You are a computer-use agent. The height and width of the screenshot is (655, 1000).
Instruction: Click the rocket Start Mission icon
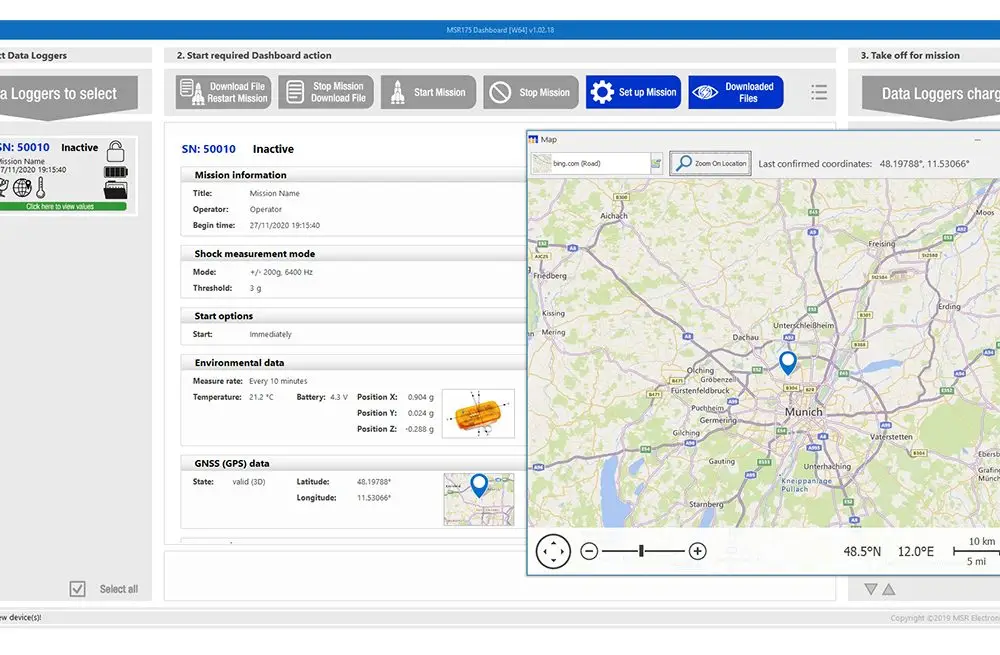[398, 92]
